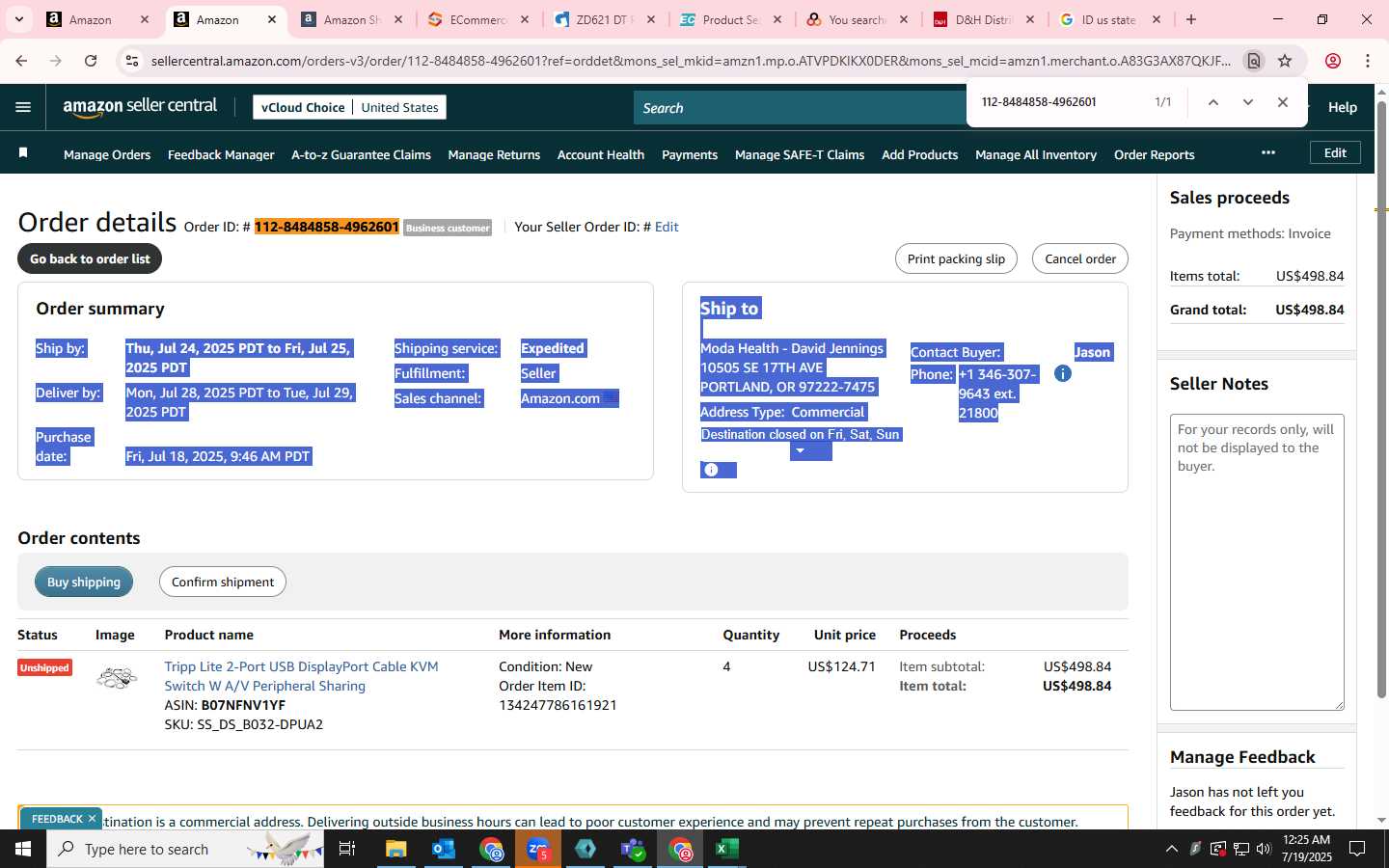Click the info icon below destination closed

coord(711,470)
